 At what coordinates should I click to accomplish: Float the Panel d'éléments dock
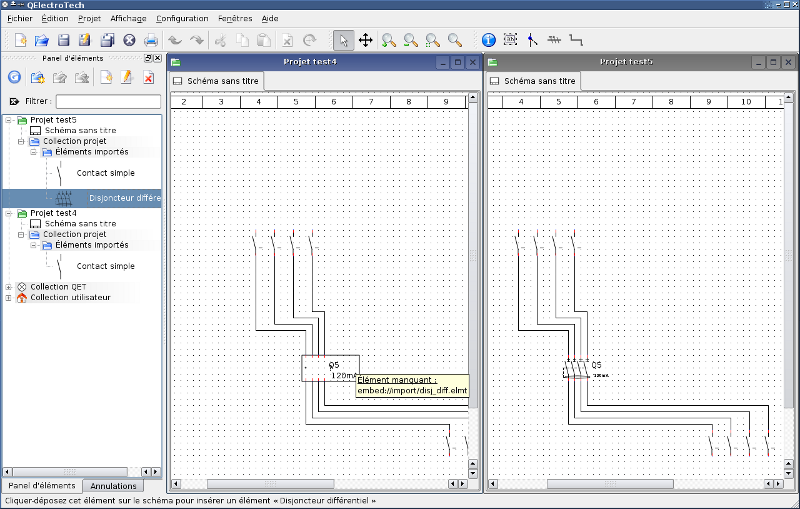tap(148, 58)
